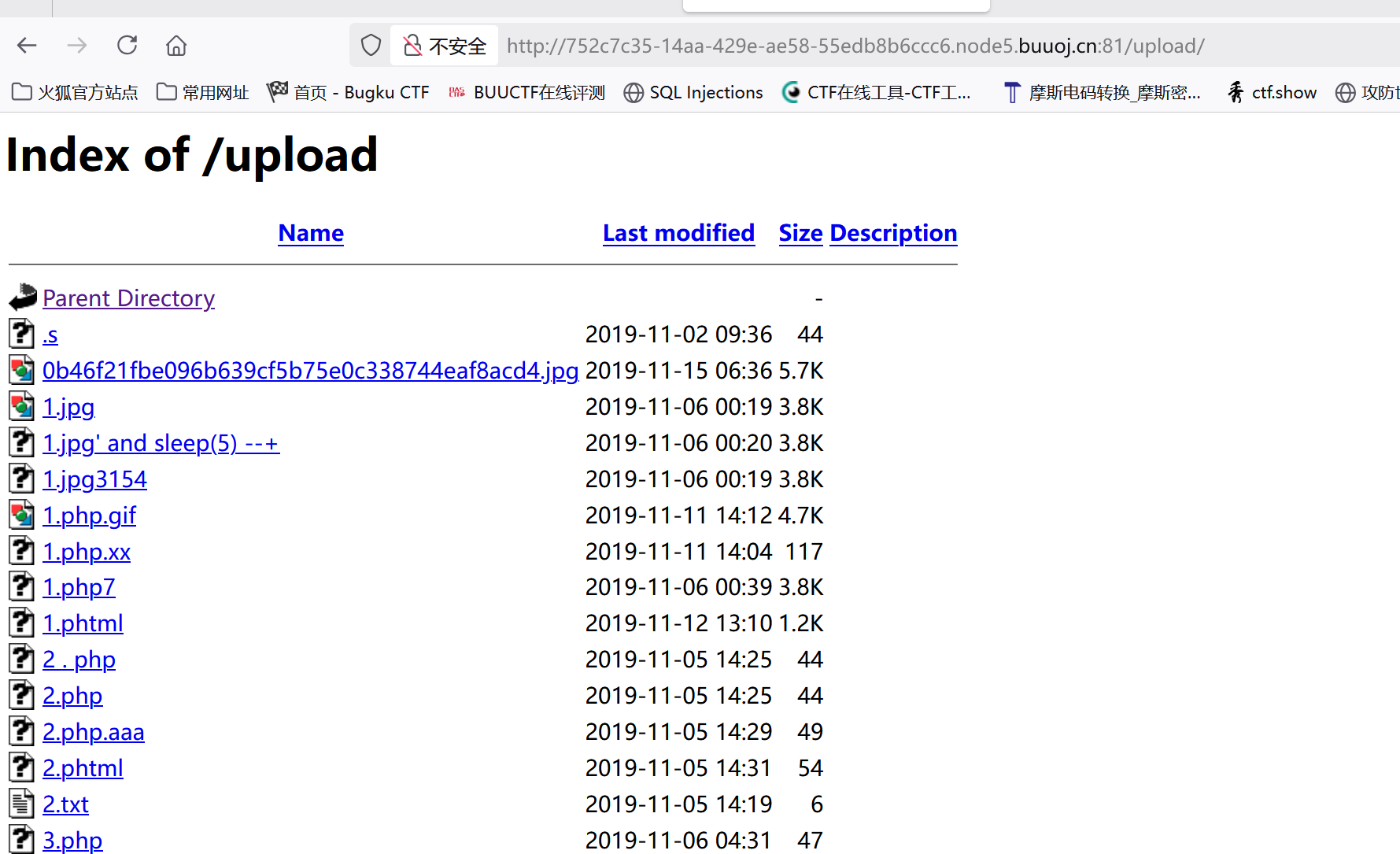Open the CTF在线工具 bookmark
The width and height of the screenshot is (1400, 854).
click(877, 93)
